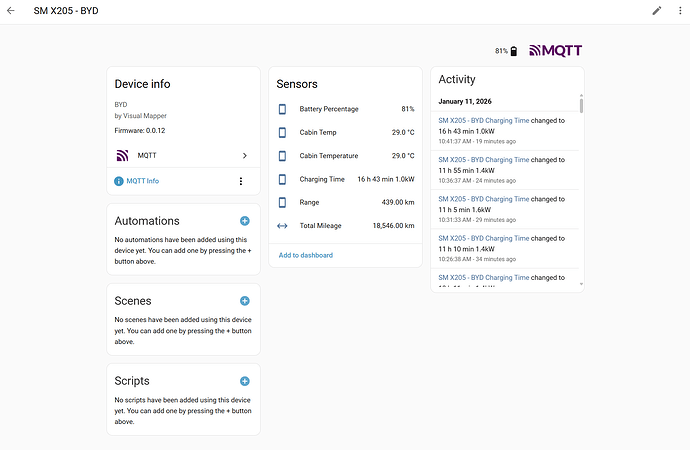The width and height of the screenshot is (690, 450).
Task: Click the Activity panel scrollbar
Action: [x=581, y=105]
